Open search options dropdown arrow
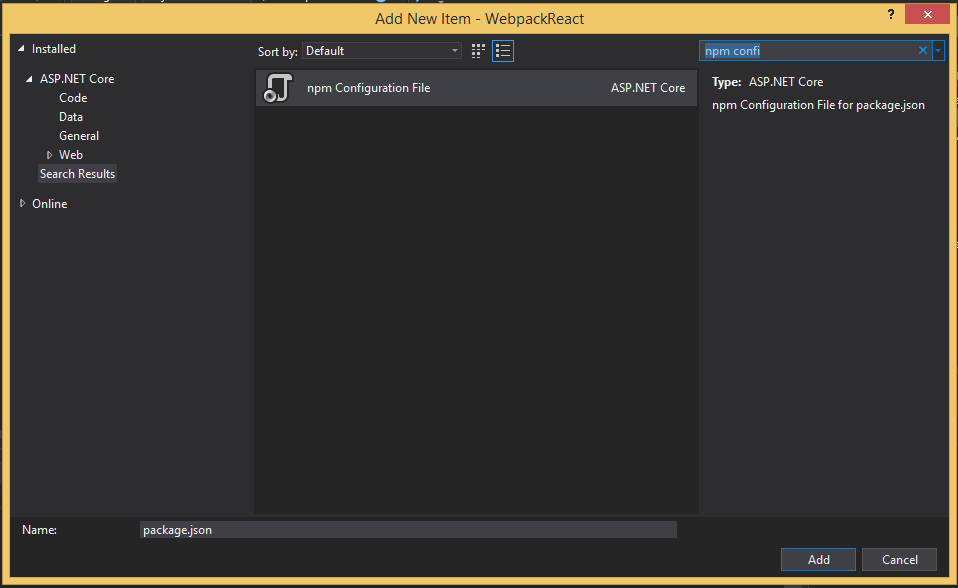Screen dimensions: 958x588 938,50
